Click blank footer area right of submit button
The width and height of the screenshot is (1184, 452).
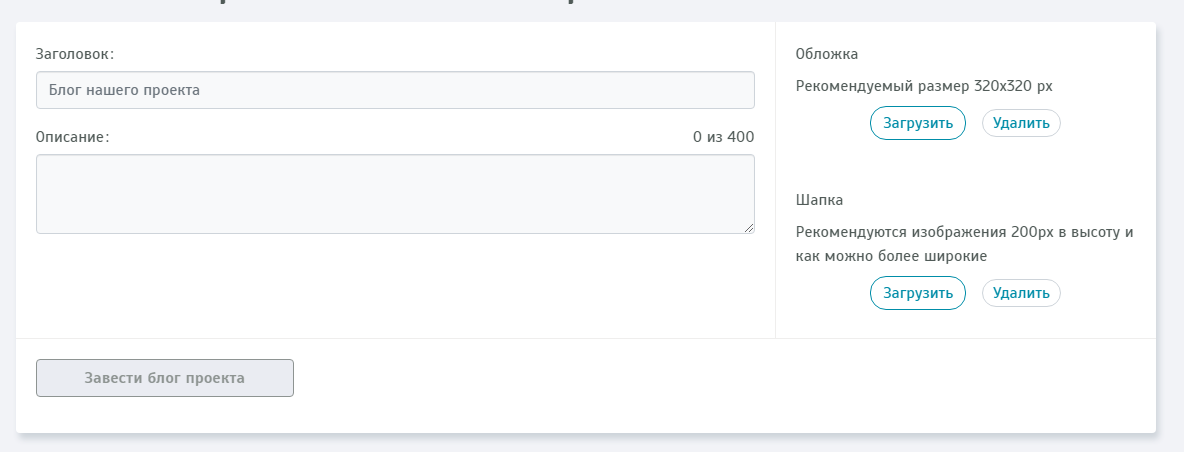(x=700, y=385)
